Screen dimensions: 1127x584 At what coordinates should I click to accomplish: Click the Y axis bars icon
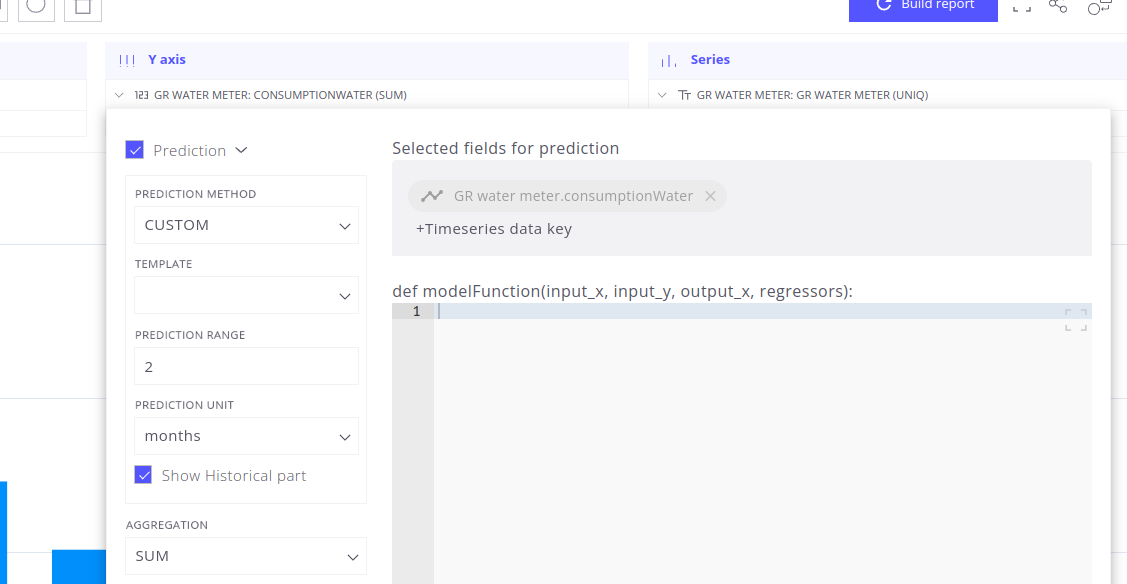126,60
